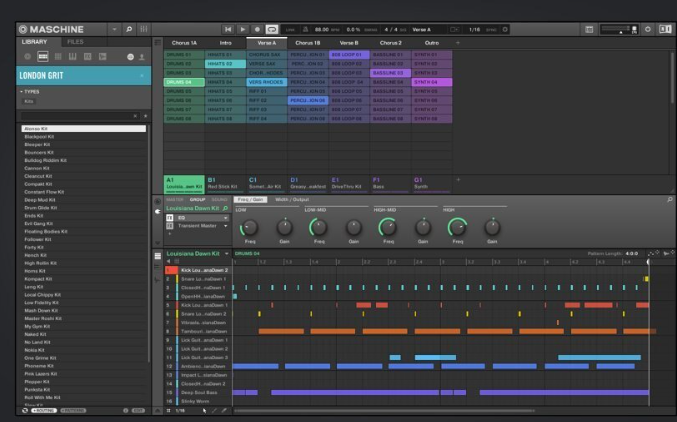This screenshot has height=422, width=677.
Task: Add a new scene with plus icon
Action: click(458, 43)
